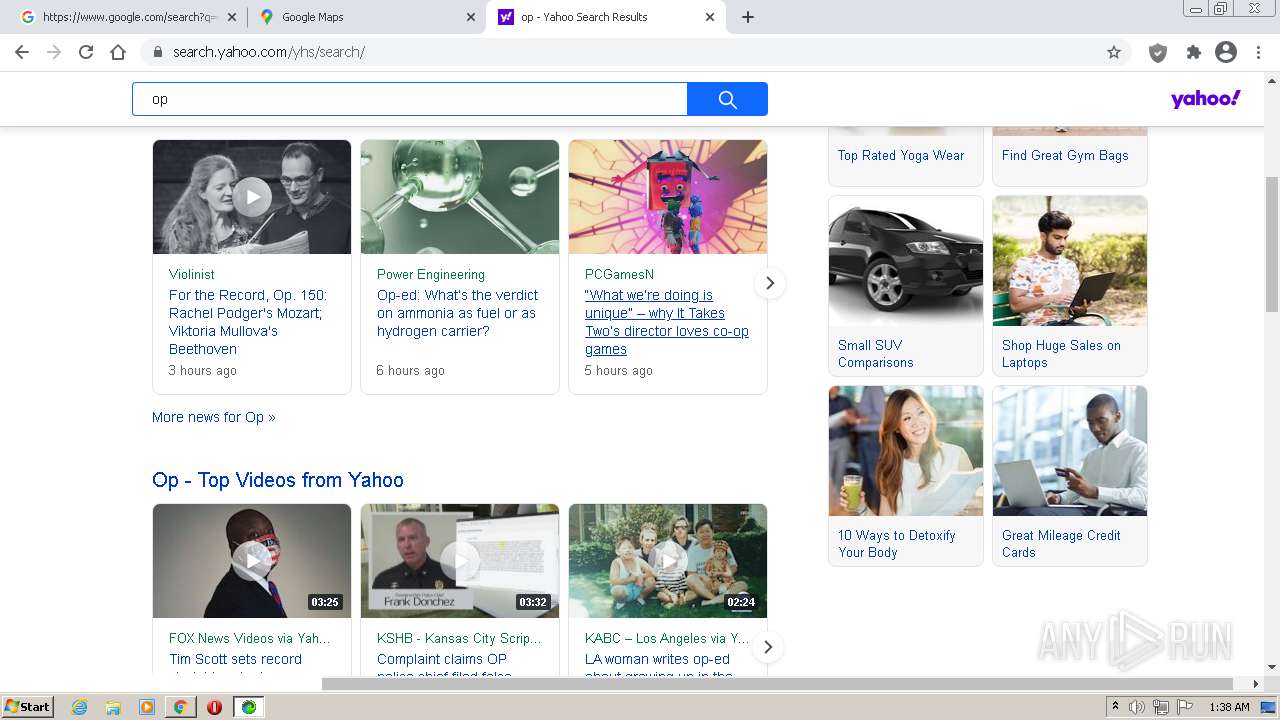Click the ammonia molecule thumbnail
This screenshot has width=1280, height=720.
(460, 197)
